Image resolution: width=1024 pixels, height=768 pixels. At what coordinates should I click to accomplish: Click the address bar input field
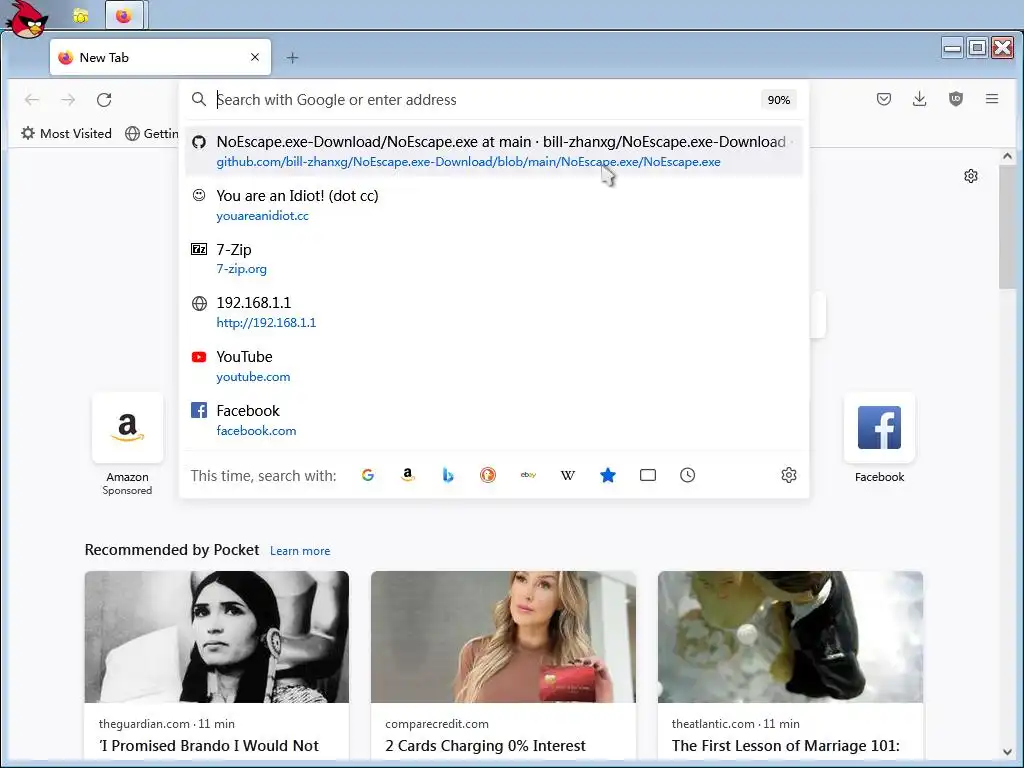click(487, 100)
